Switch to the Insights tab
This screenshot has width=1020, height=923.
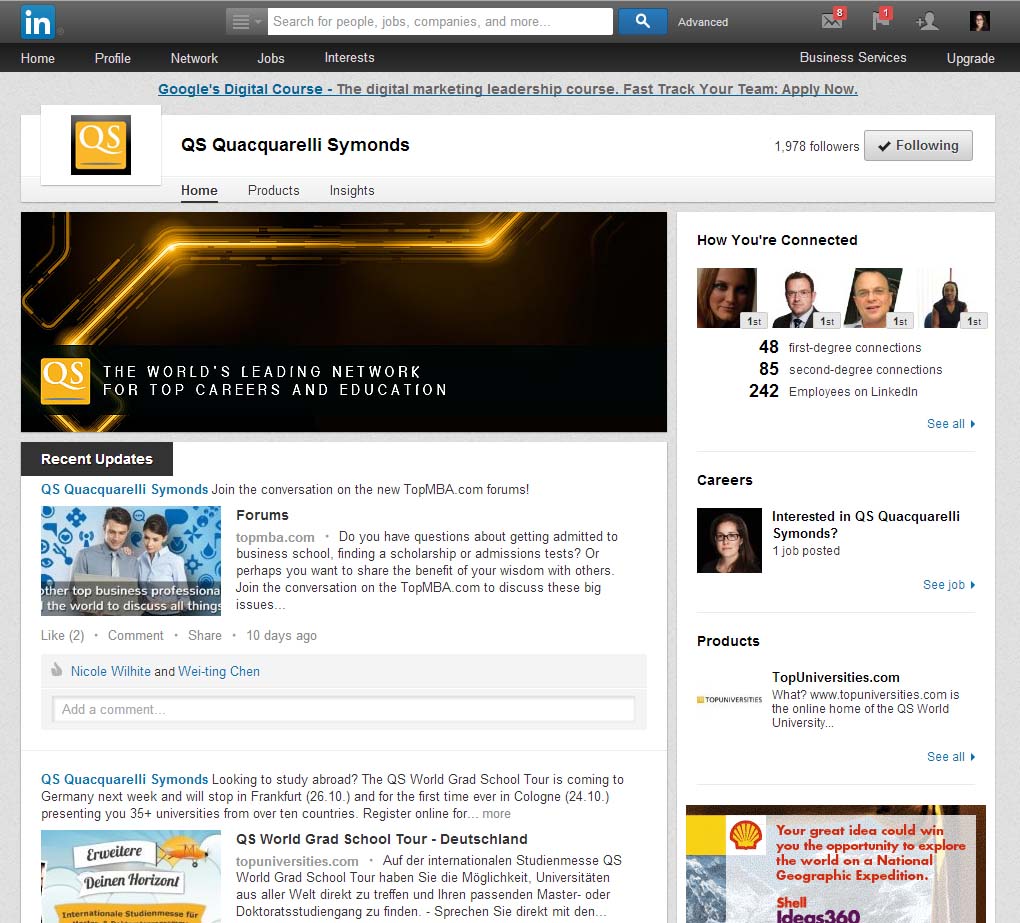tap(352, 191)
